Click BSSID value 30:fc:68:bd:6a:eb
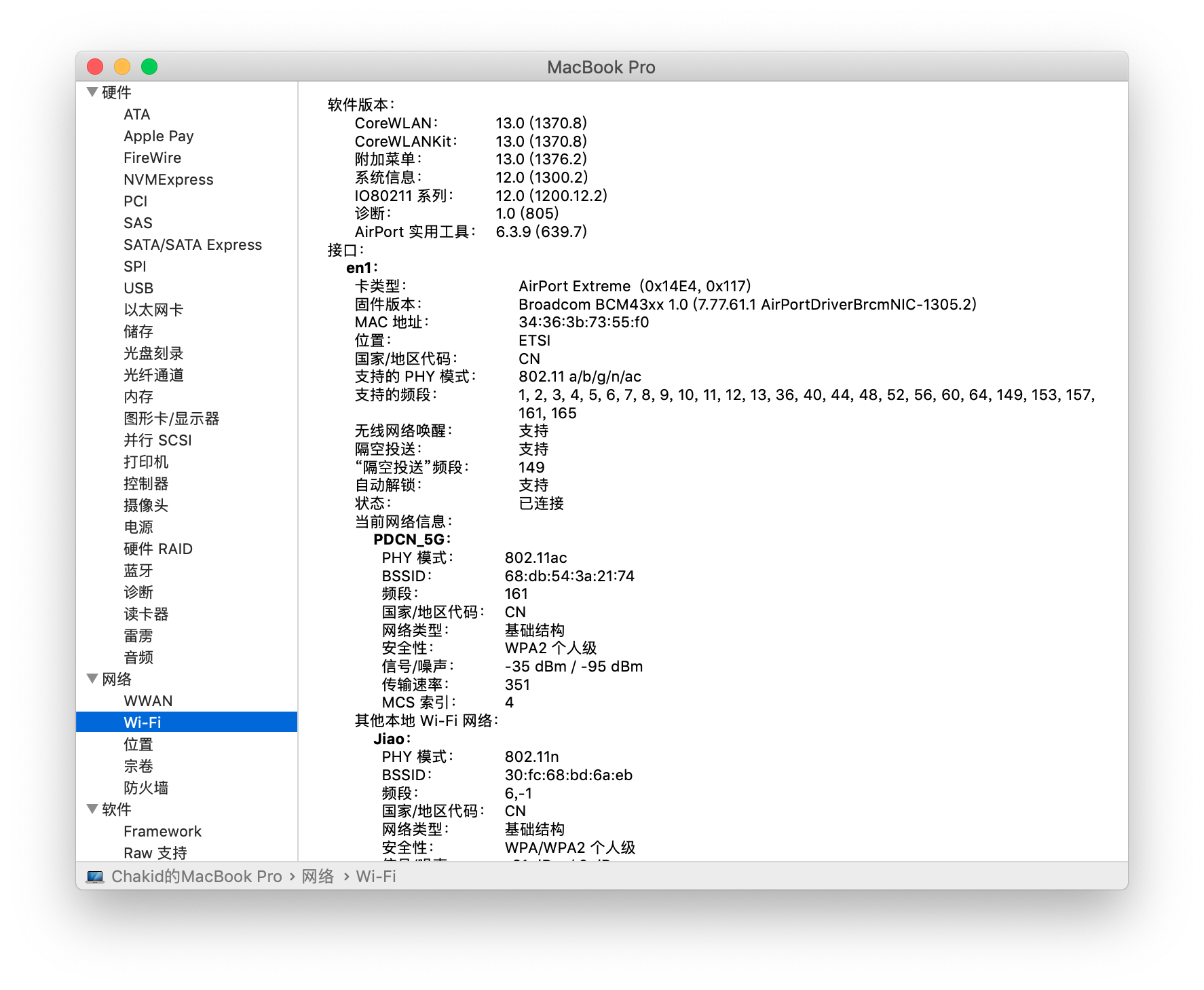 [x=569, y=775]
